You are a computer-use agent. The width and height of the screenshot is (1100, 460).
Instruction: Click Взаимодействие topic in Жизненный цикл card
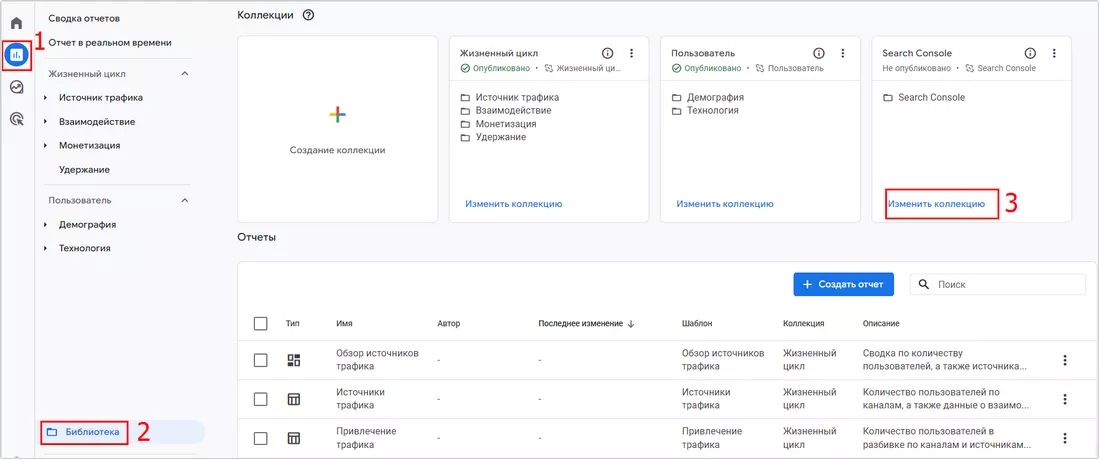pos(514,111)
